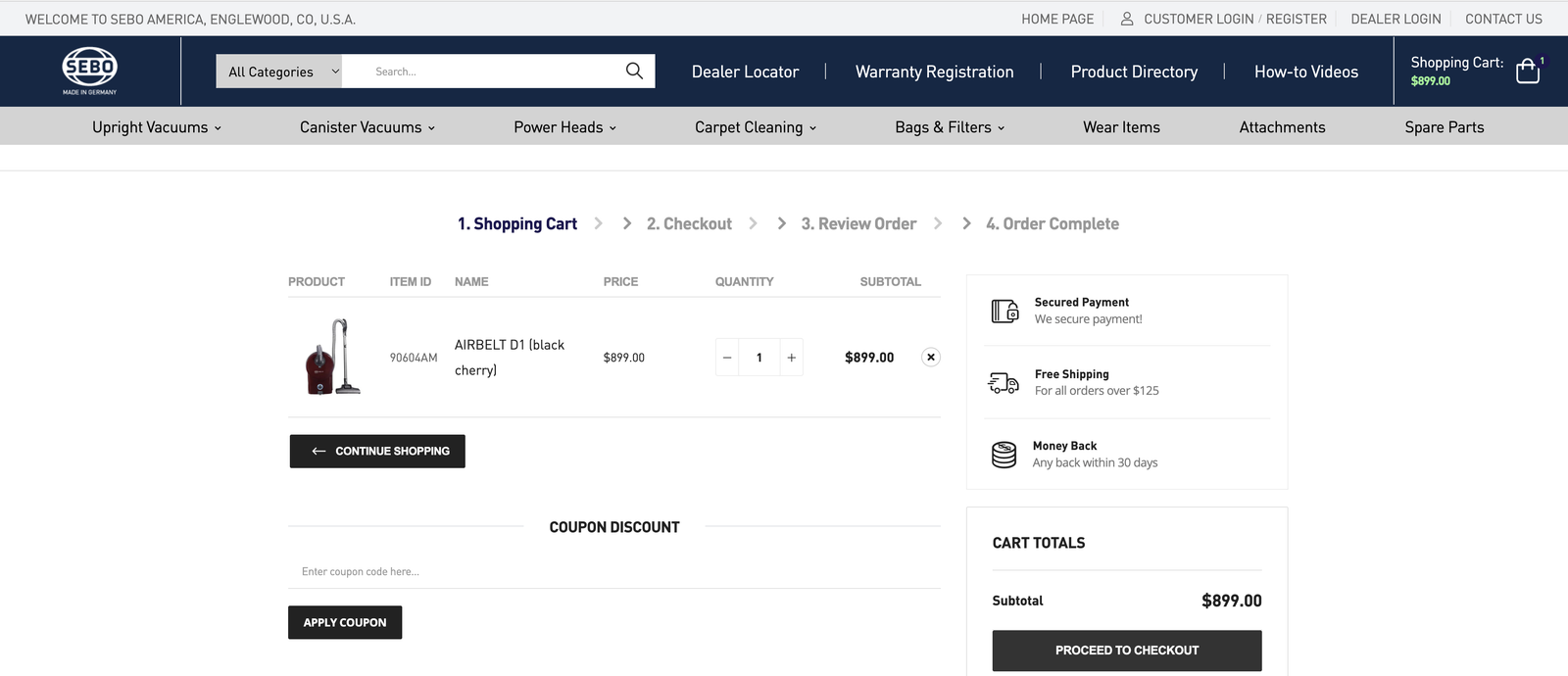Click the Money Back coins icon
Viewport: 1568px width, 676px height.
pos(1004,455)
